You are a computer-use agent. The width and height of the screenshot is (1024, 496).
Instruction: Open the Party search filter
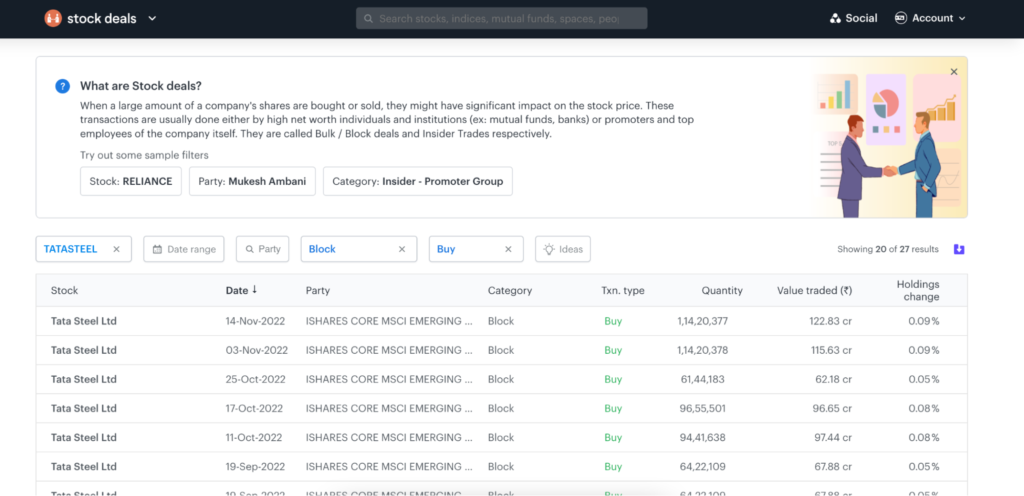263,249
